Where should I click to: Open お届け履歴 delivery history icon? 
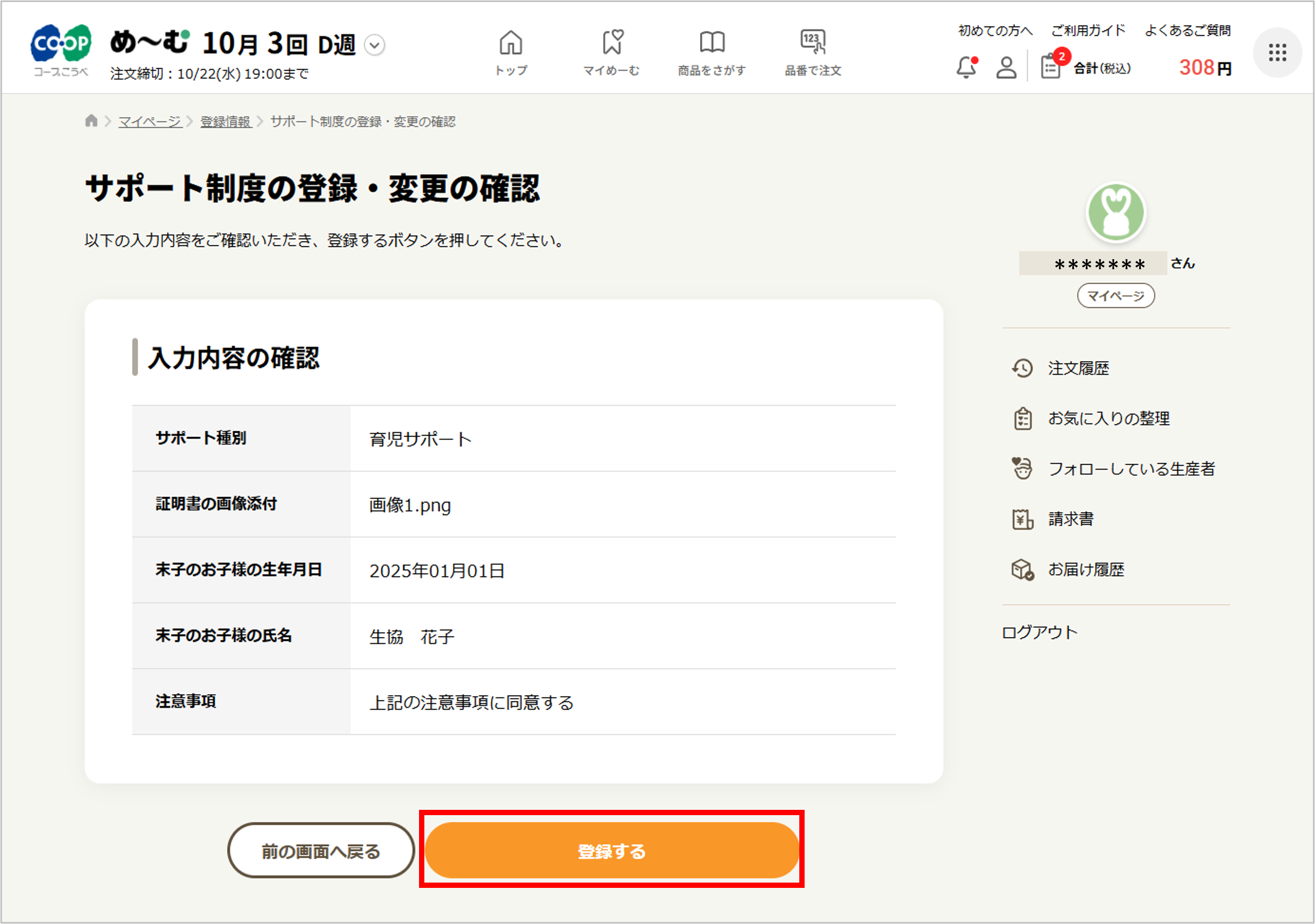point(1022,569)
